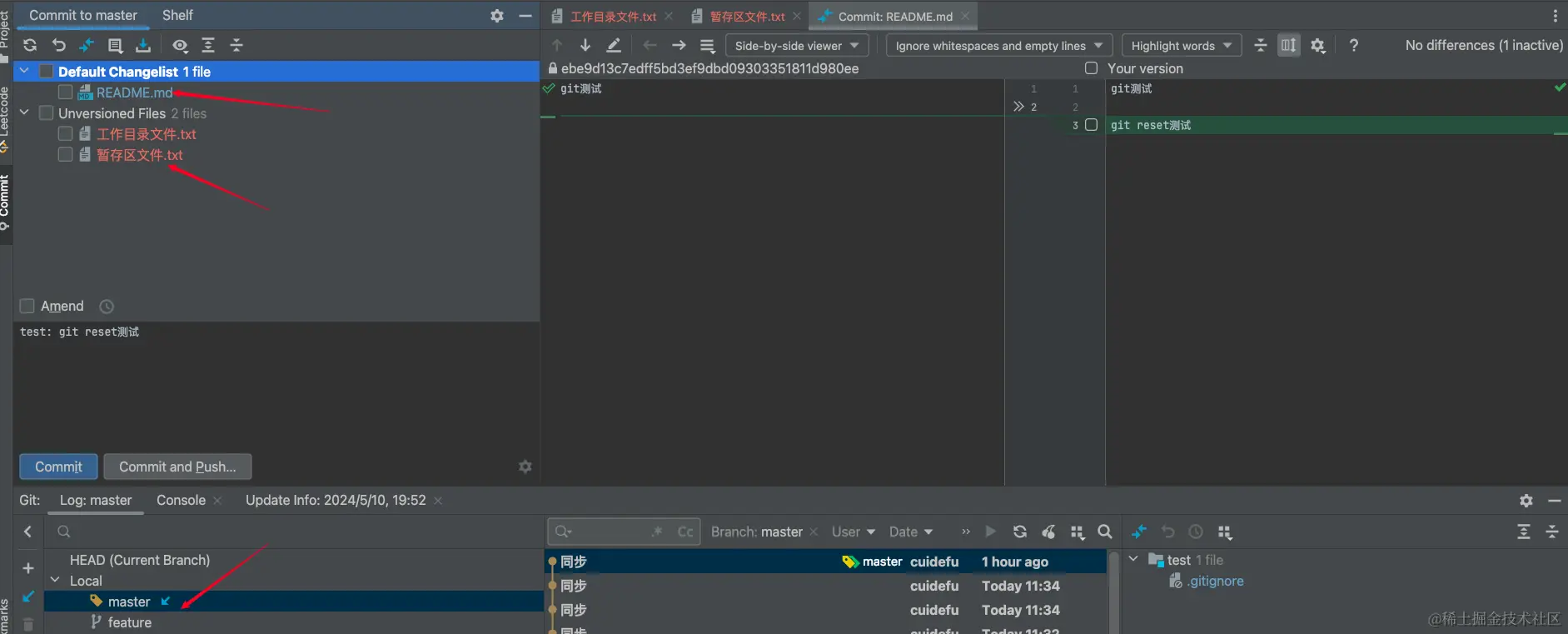Open the .gitignore file in commit details
This screenshot has width=1568, height=634.
(x=1216, y=581)
